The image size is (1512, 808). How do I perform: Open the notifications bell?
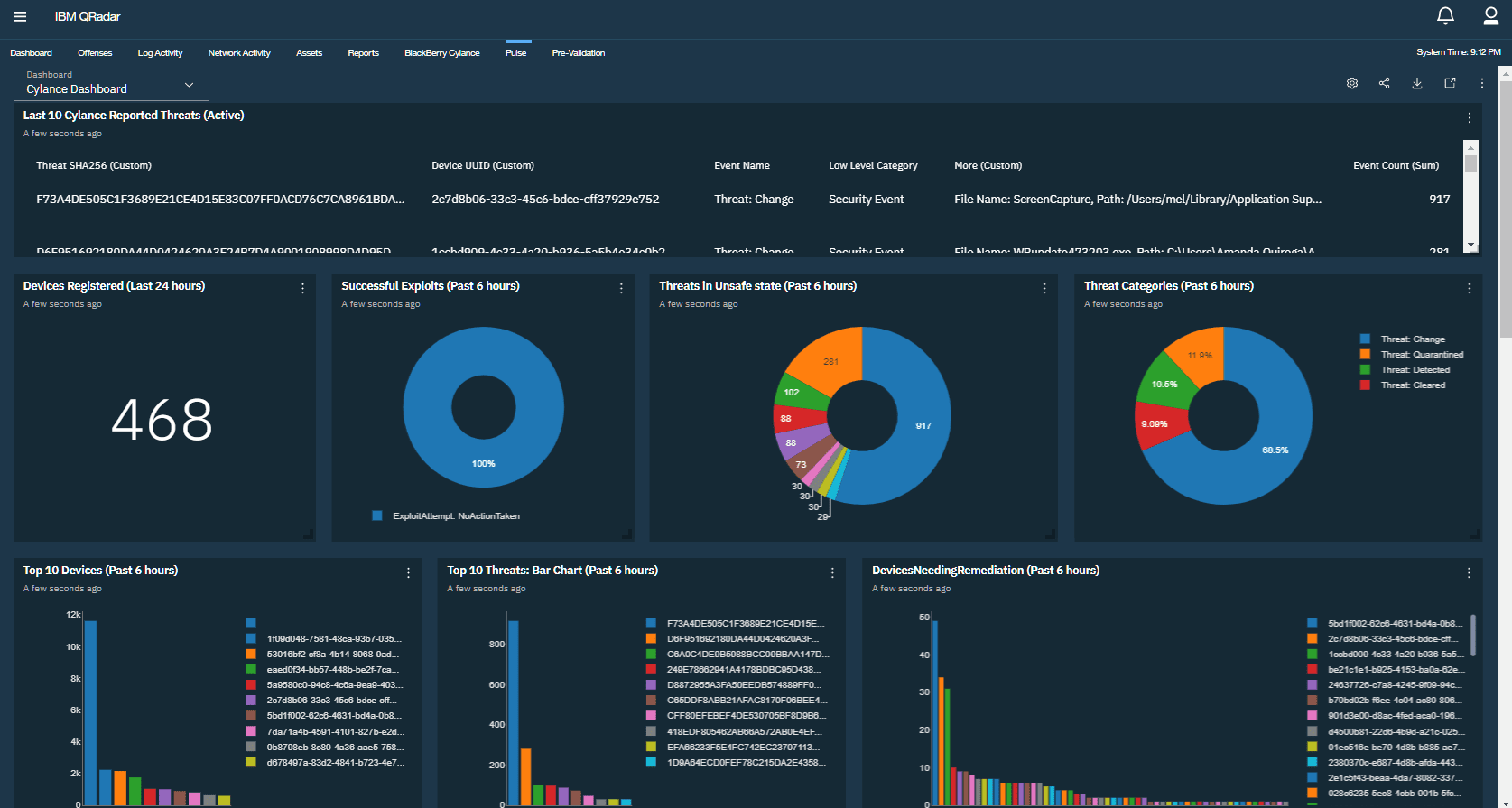tap(1445, 16)
